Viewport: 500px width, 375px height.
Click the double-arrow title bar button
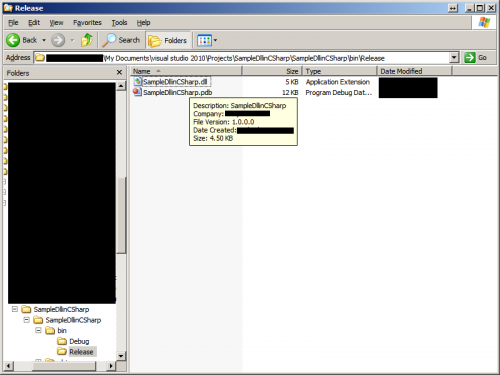click(x=453, y=8)
